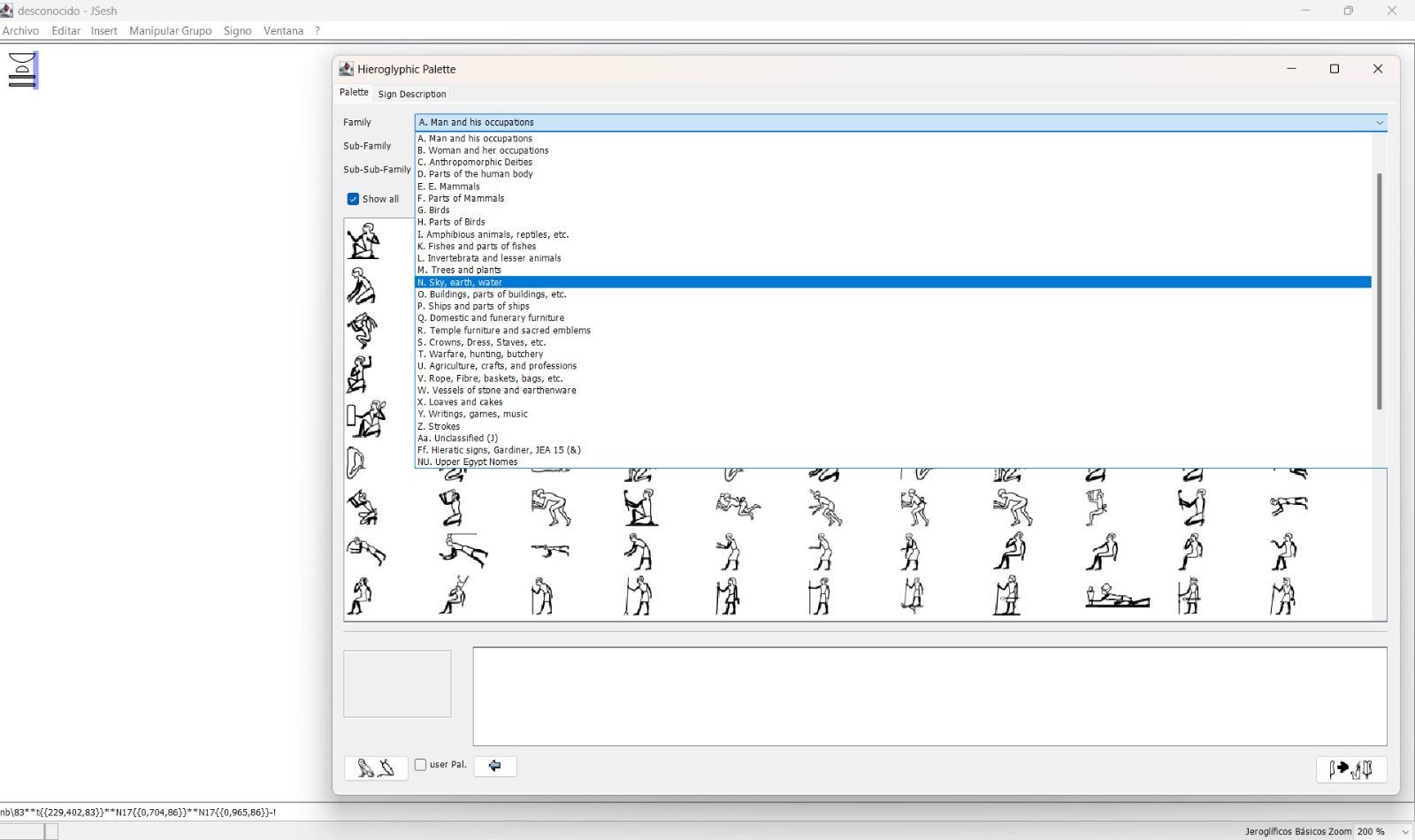This screenshot has height=840, width=1415.
Task: Open the Editar menu
Action: click(x=65, y=31)
